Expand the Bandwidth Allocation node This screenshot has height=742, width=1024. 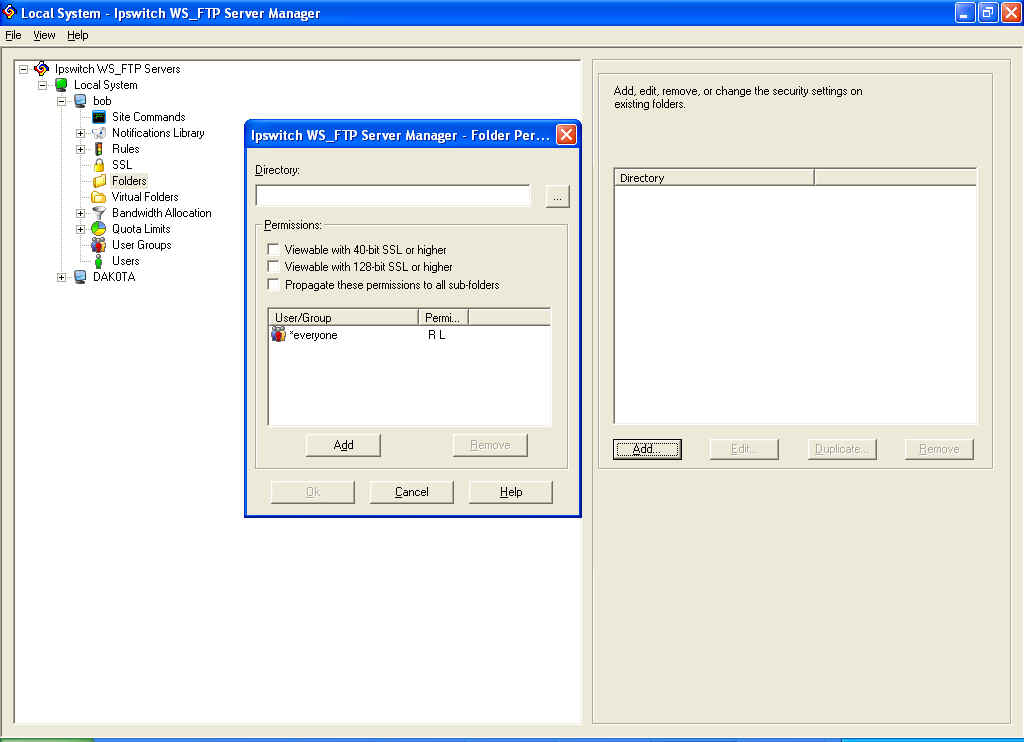[80, 213]
